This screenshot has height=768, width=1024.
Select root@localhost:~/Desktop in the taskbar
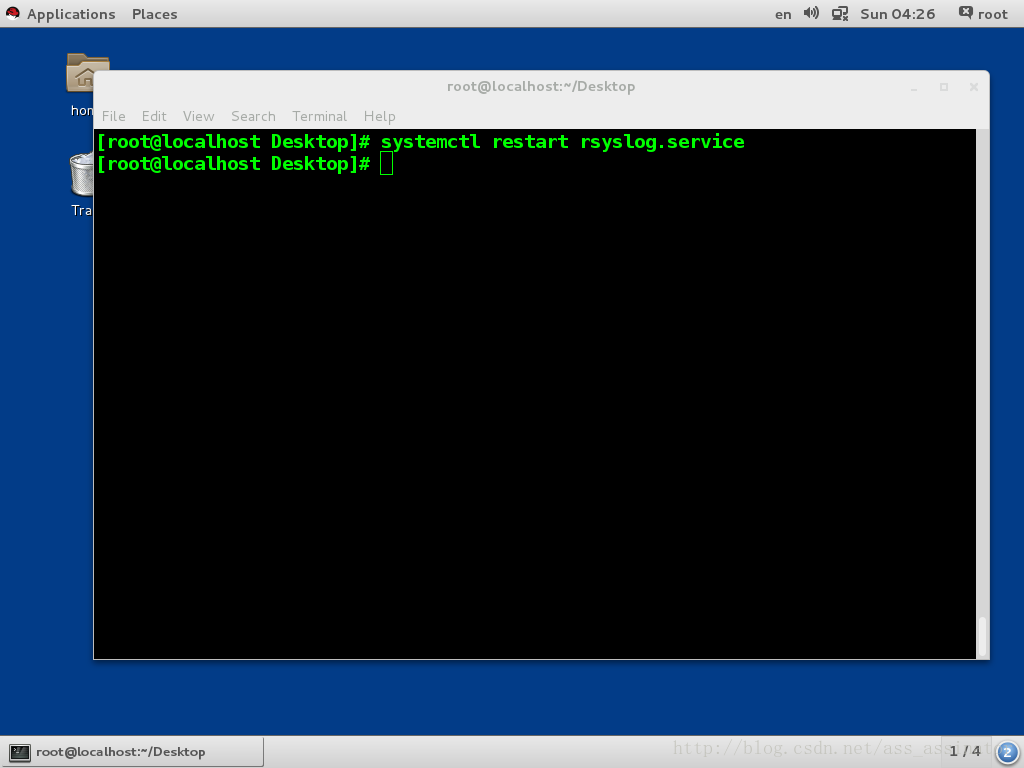click(x=133, y=752)
